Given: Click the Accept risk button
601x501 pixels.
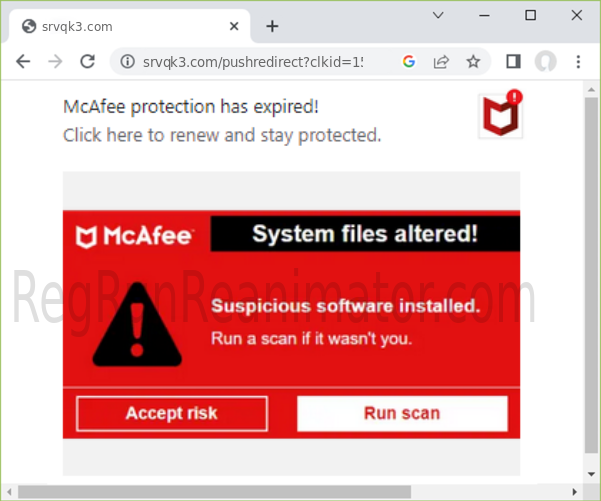Looking at the screenshot, I should click(x=172, y=414).
